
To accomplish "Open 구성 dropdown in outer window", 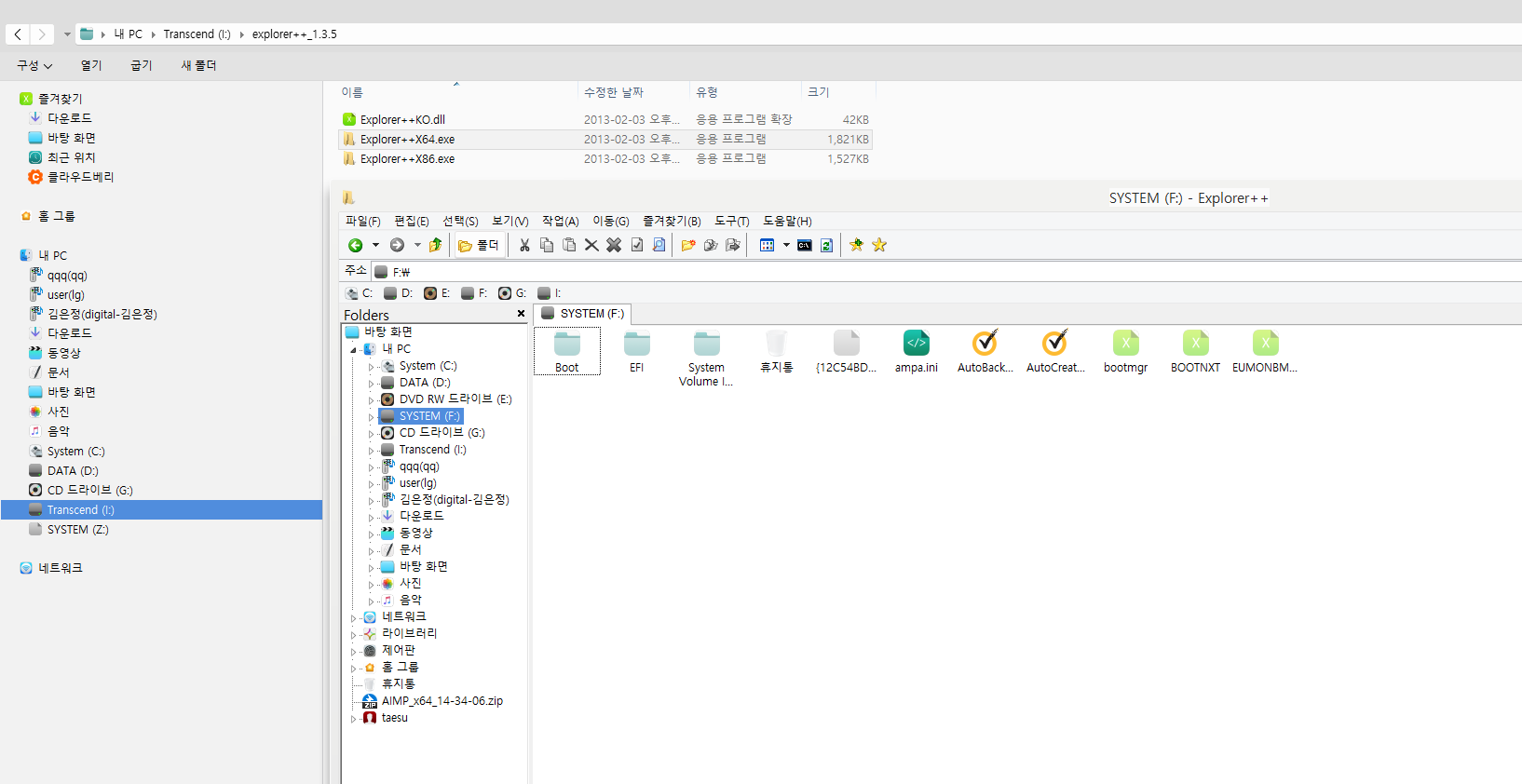I will coord(34,65).
